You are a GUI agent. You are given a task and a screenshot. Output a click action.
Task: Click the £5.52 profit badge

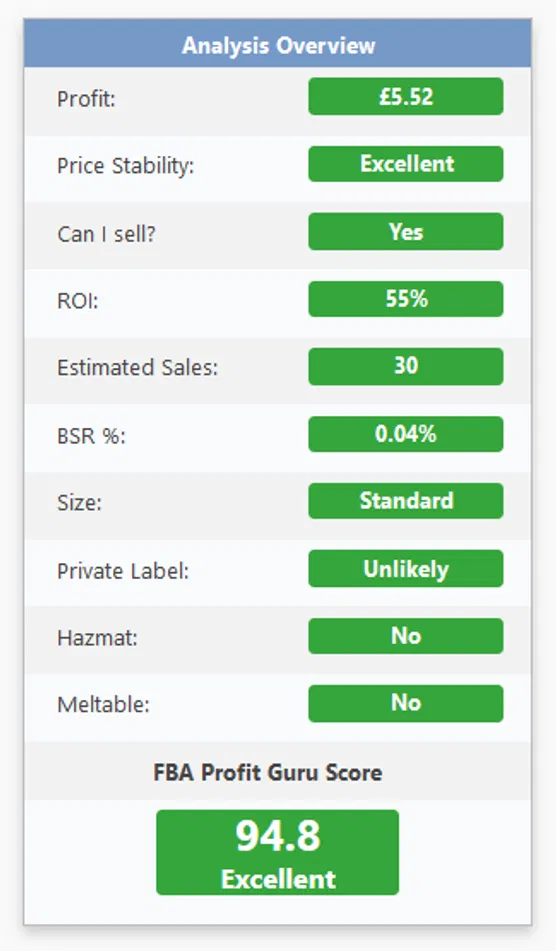coord(406,96)
